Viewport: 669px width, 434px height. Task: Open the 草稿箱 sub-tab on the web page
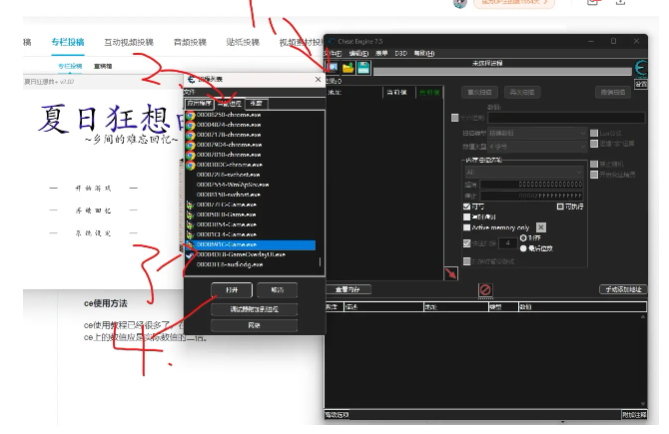click(x=103, y=67)
